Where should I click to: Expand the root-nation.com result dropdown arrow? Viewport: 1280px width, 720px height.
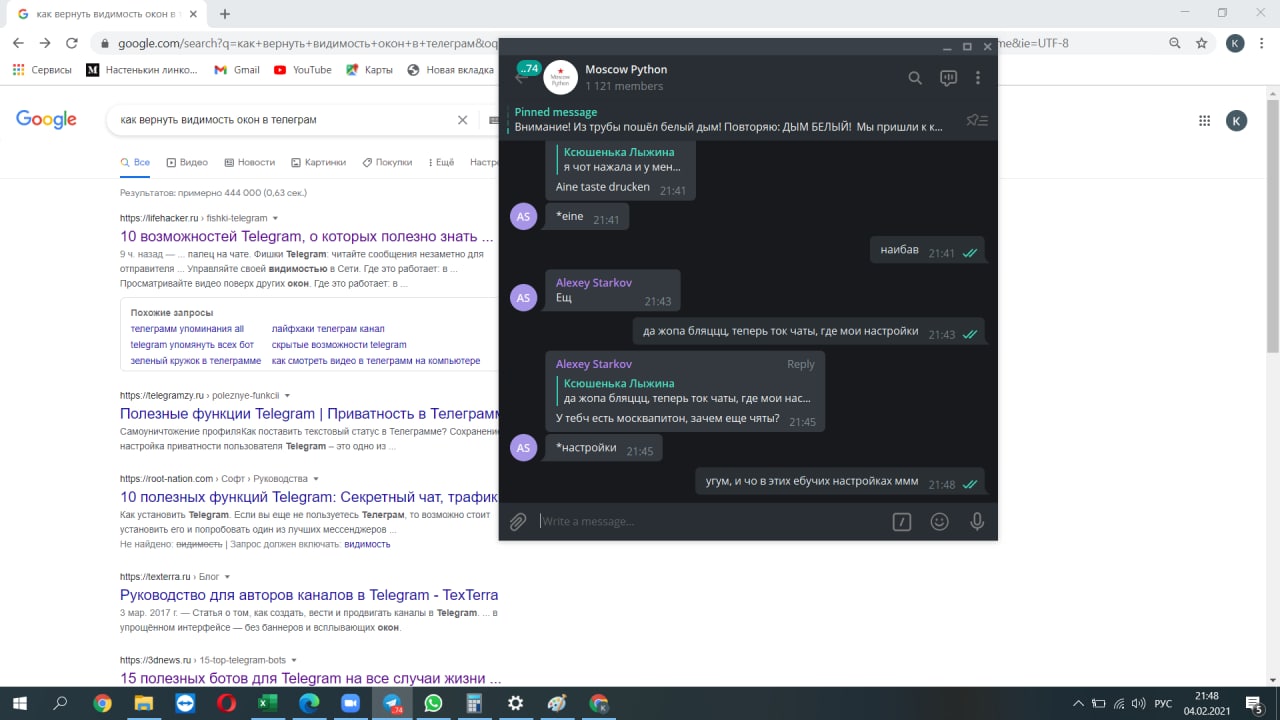(316, 479)
